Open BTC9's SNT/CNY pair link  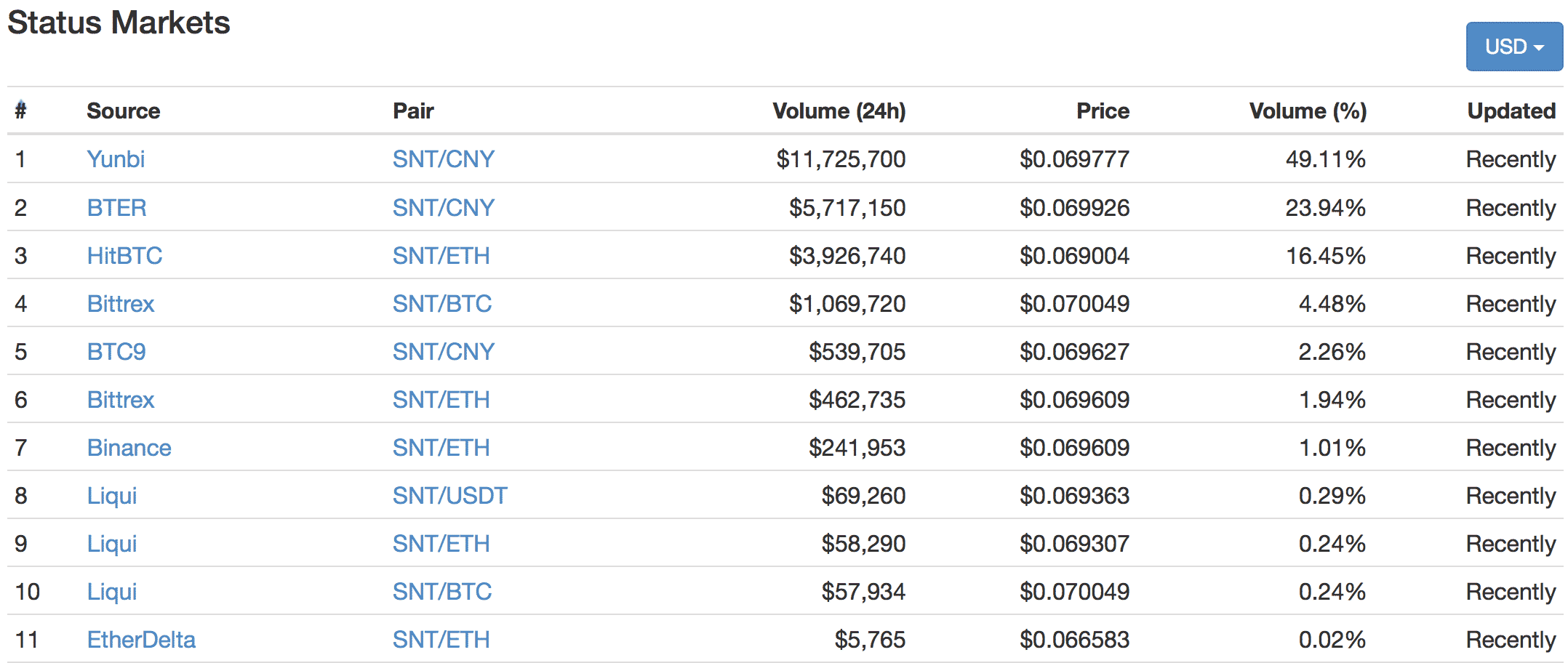444,351
